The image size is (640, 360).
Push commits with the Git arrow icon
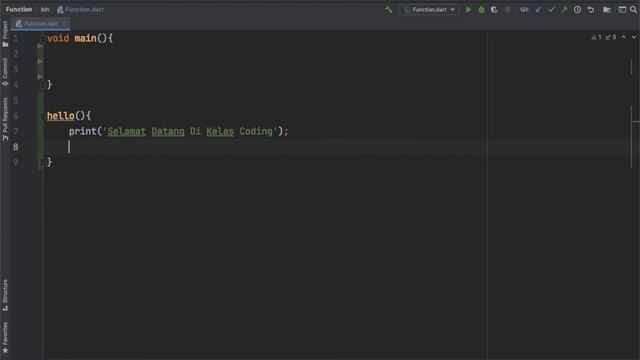tap(564, 9)
